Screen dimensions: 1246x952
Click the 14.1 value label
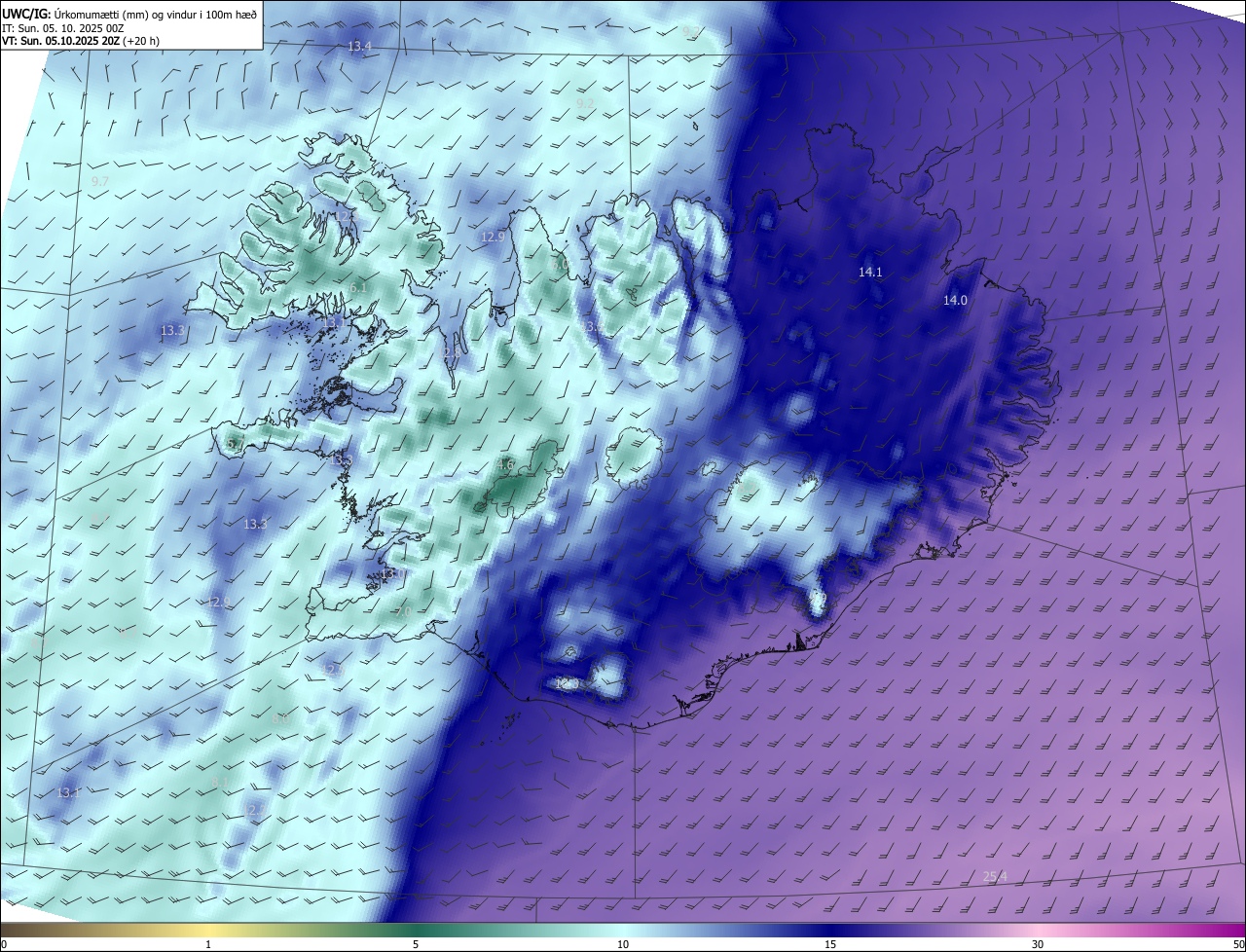click(870, 273)
